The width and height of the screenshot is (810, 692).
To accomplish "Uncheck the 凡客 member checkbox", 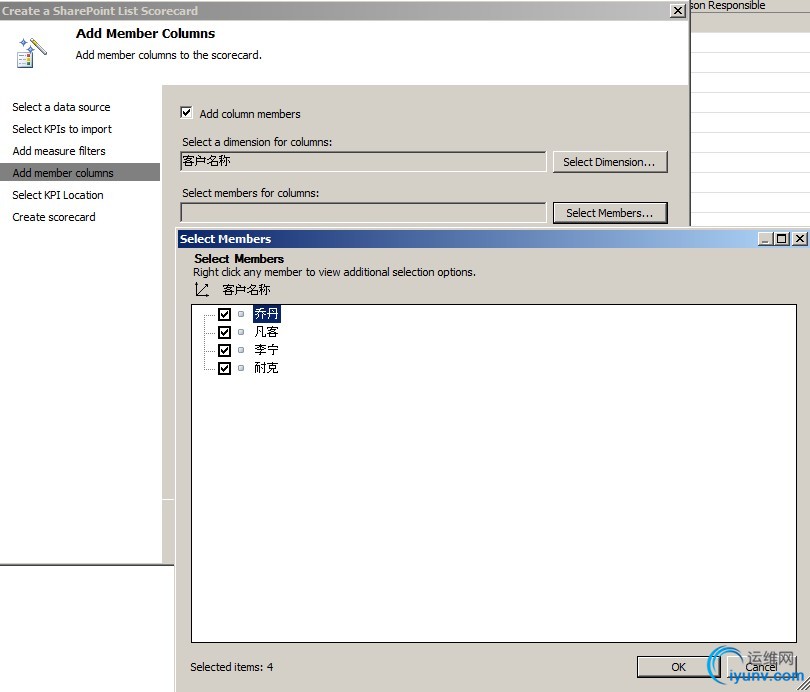I will coord(224,332).
